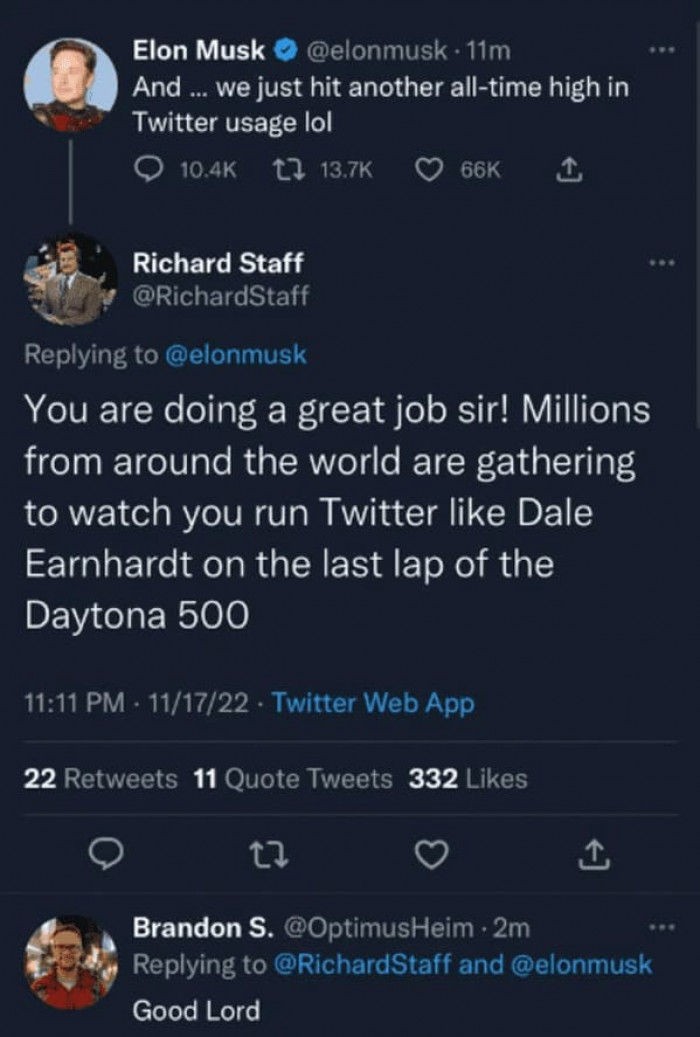
Task: Open more options on Richard Staff's tweet
Action: 661,262
